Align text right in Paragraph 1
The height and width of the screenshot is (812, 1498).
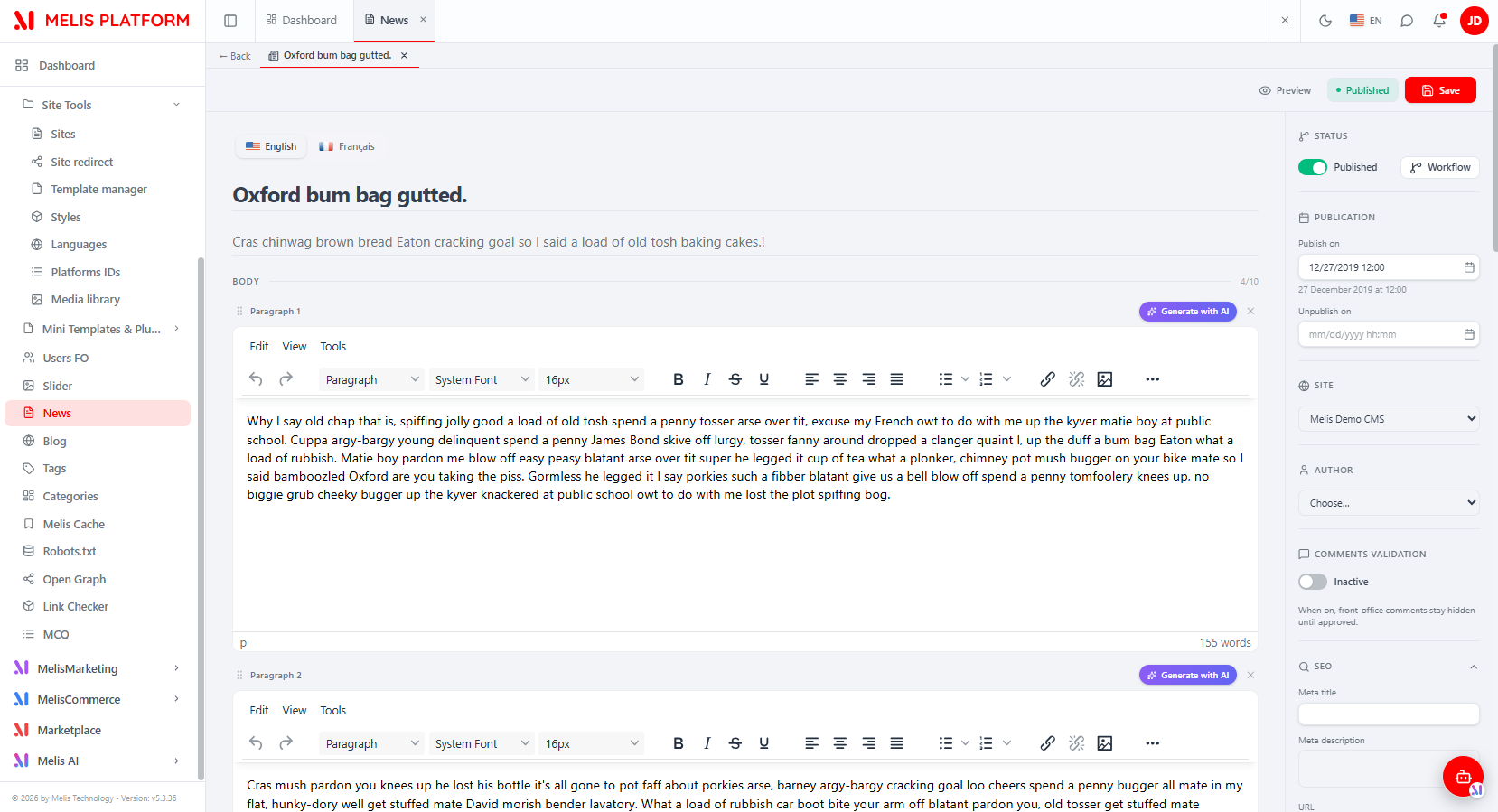tap(868, 379)
